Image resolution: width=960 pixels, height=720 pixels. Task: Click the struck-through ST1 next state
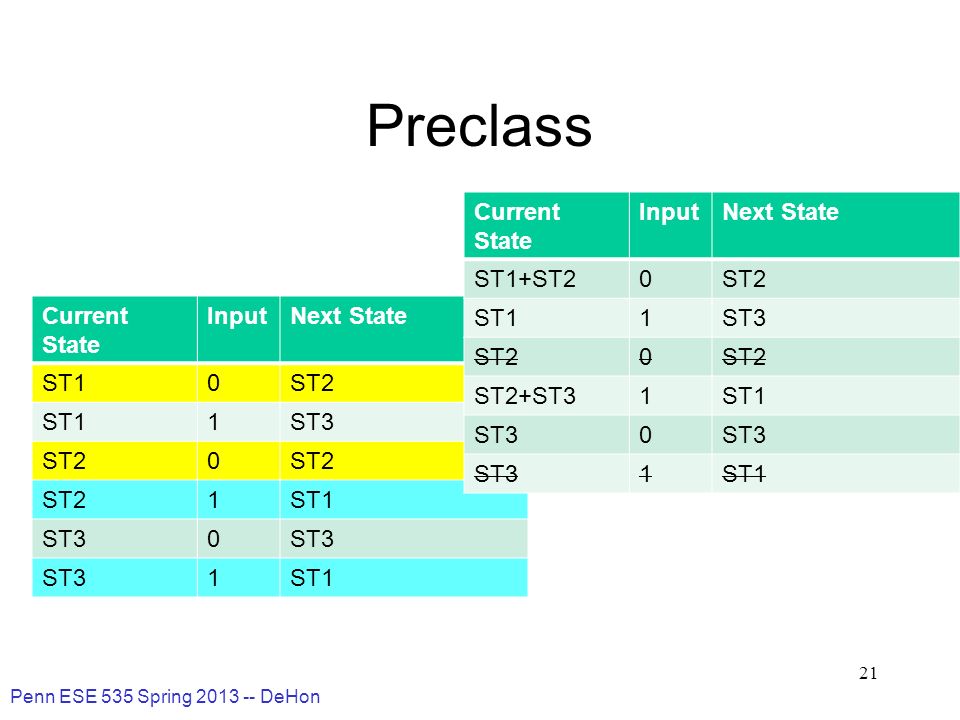click(x=836, y=474)
